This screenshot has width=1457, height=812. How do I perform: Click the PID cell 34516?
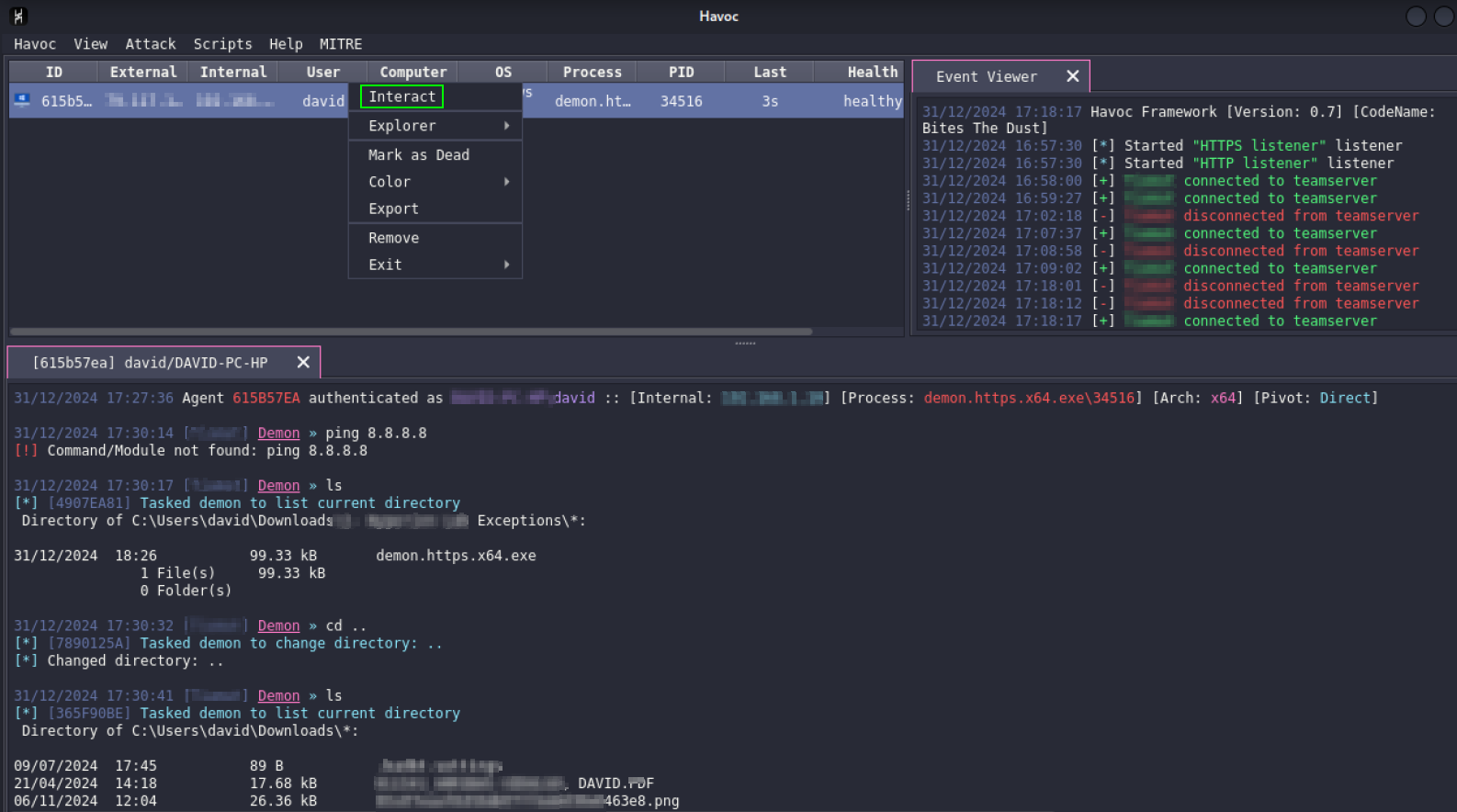(682, 101)
